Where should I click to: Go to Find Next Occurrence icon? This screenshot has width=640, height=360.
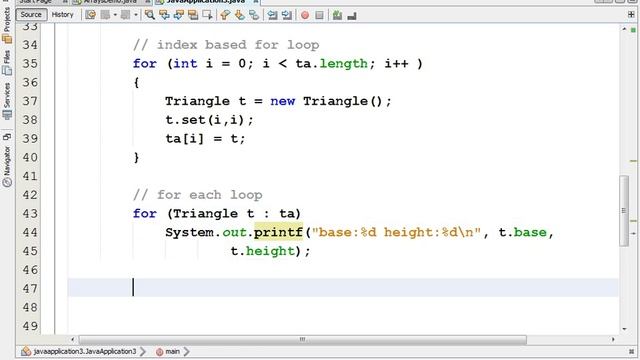[x=179, y=15]
